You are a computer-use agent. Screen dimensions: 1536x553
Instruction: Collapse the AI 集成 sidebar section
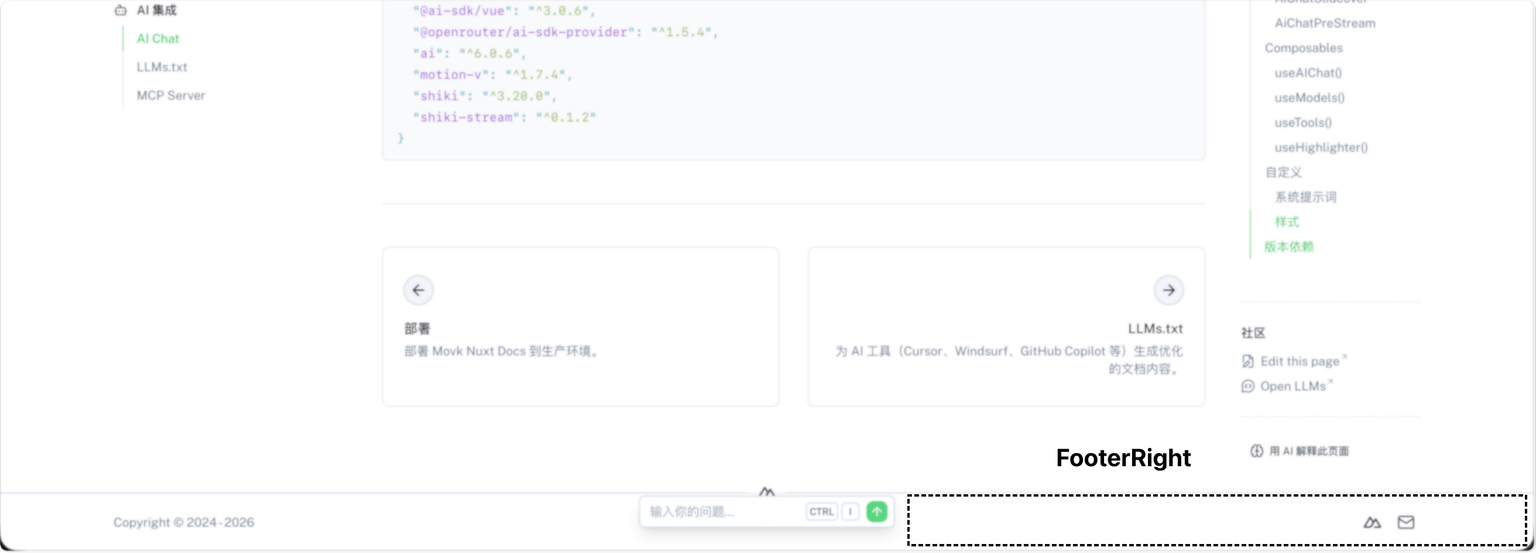[156, 11]
